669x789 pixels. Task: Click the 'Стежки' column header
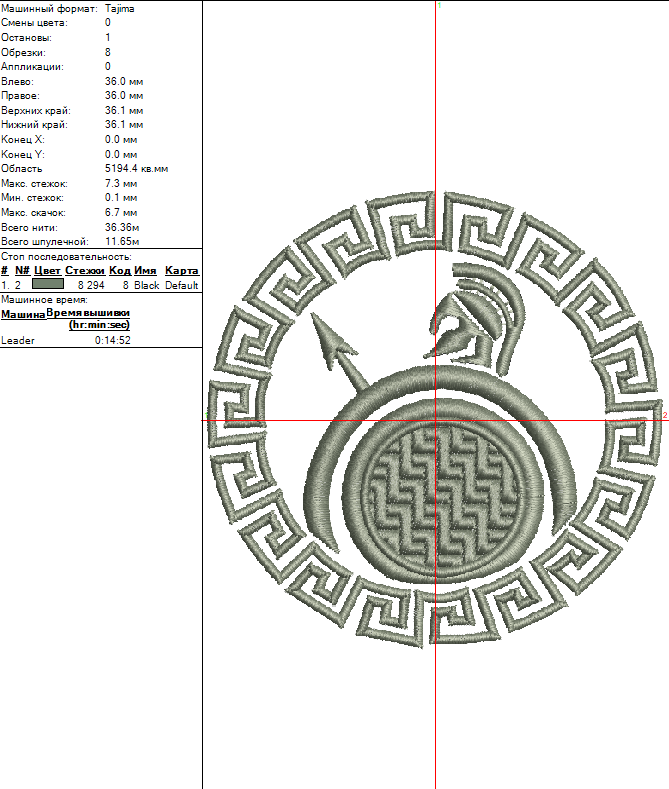pyautogui.click(x=85, y=271)
